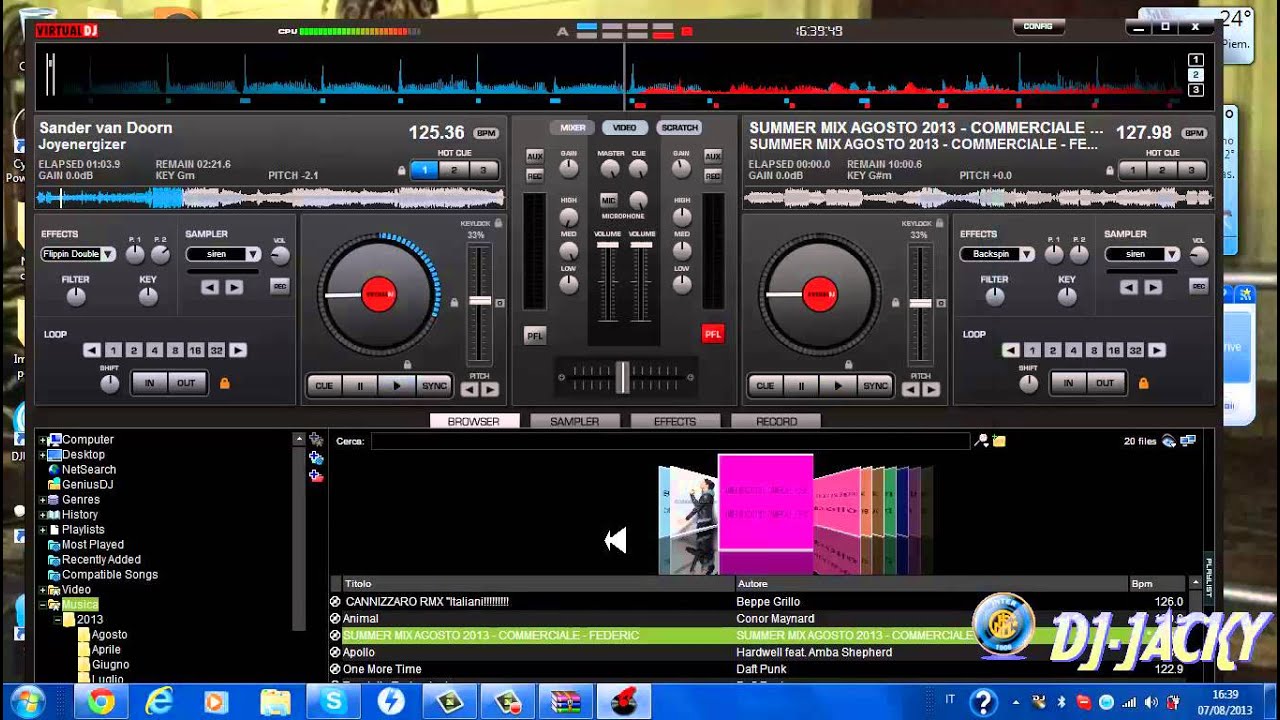Toggle the right deck orange loop lock icon
Image resolution: width=1280 pixels, height=720 pixels.
(1143, 383)
